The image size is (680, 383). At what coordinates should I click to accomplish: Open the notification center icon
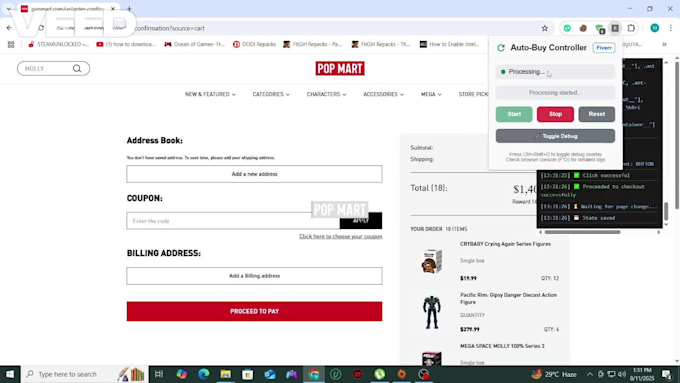tap(667, 374)
